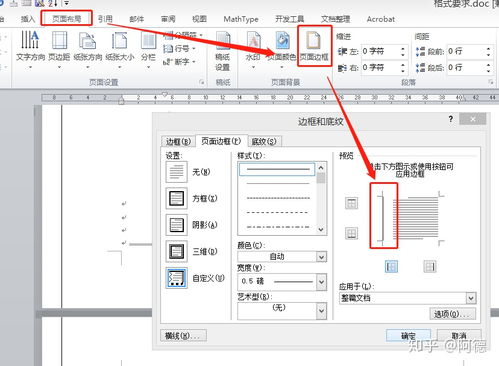The width and height of the screenshot is (499, 366).
Task: Increase the left indent with stepper
Action: tap(403, 49)
